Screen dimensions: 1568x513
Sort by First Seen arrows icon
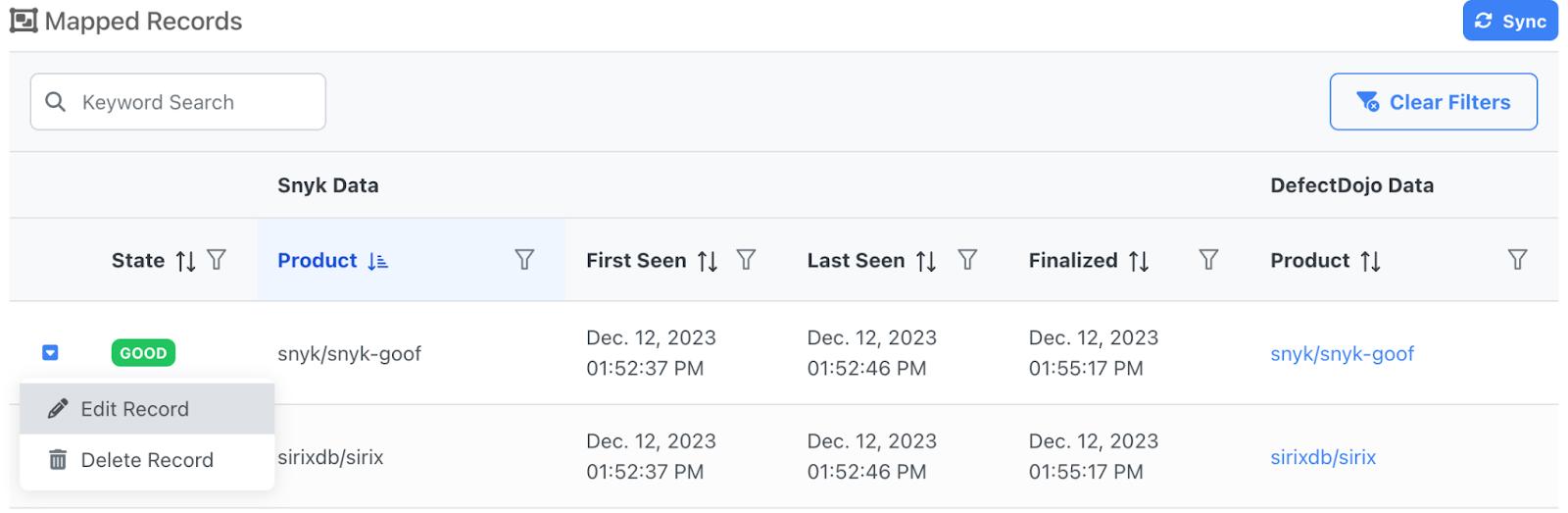(x=708, y=261)
